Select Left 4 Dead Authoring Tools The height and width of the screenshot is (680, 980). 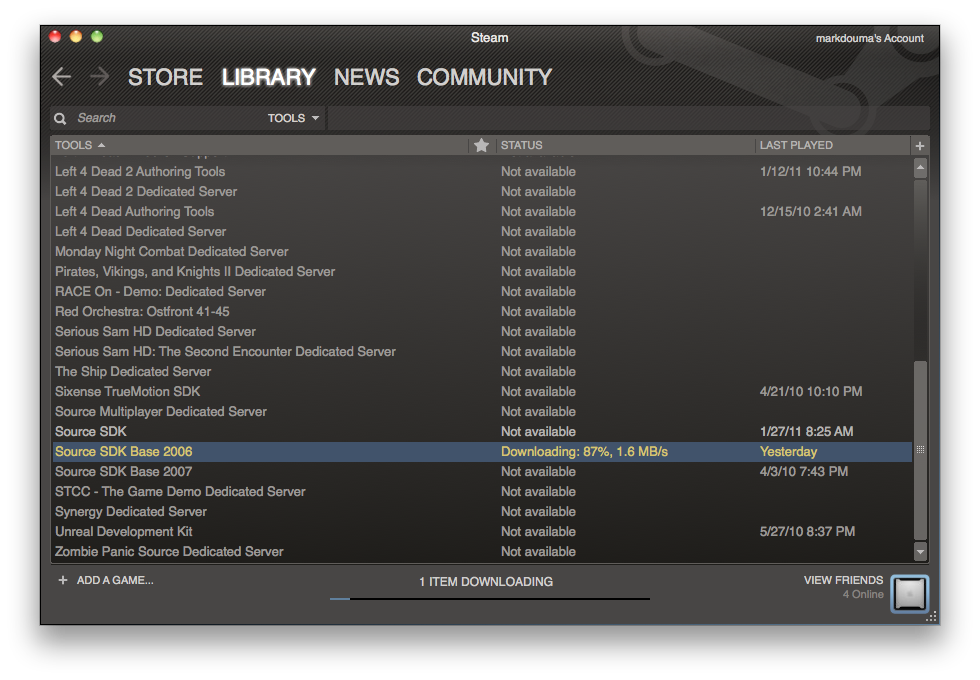coord(482,211)
